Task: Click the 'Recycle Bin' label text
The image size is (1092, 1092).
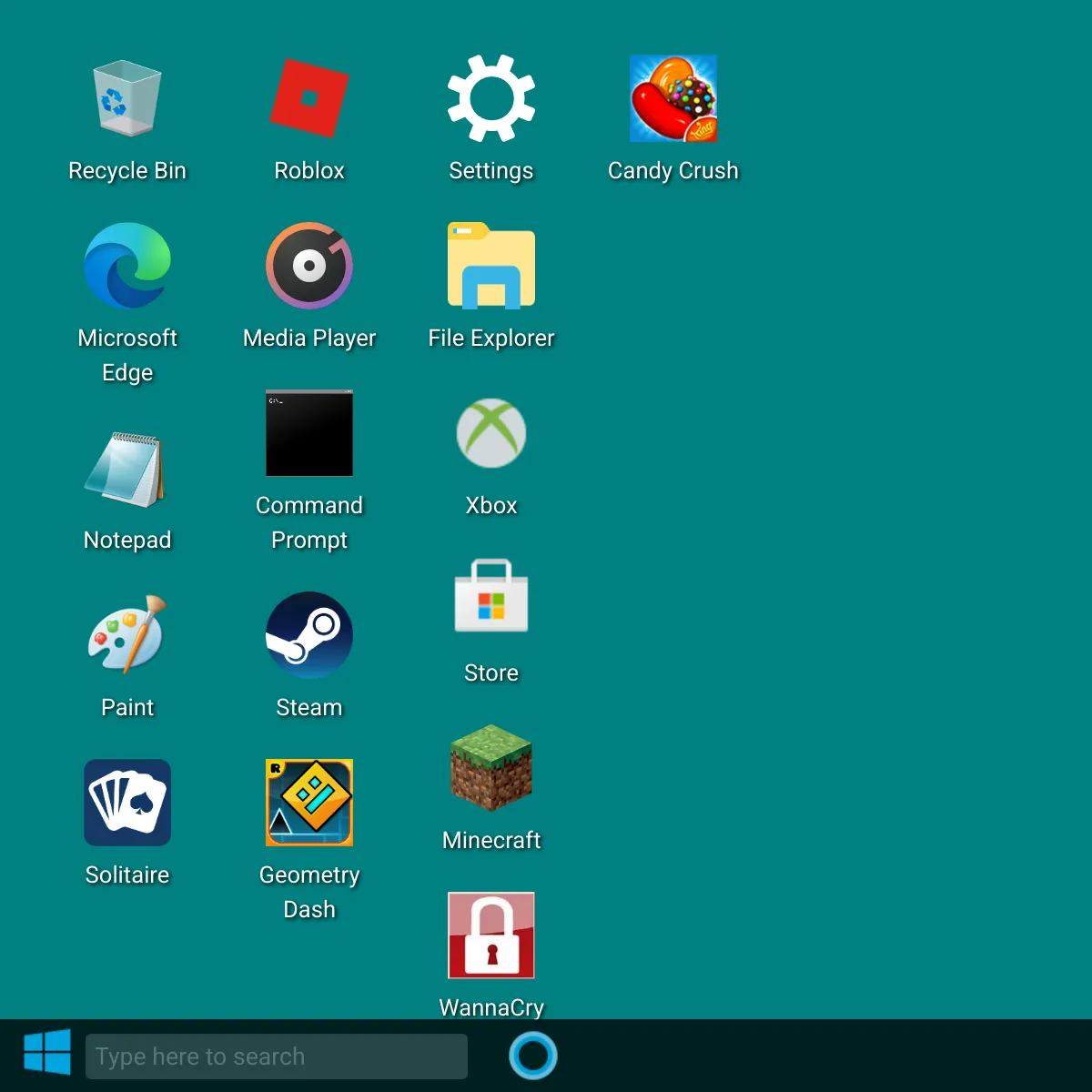Action: pos(127,171)
